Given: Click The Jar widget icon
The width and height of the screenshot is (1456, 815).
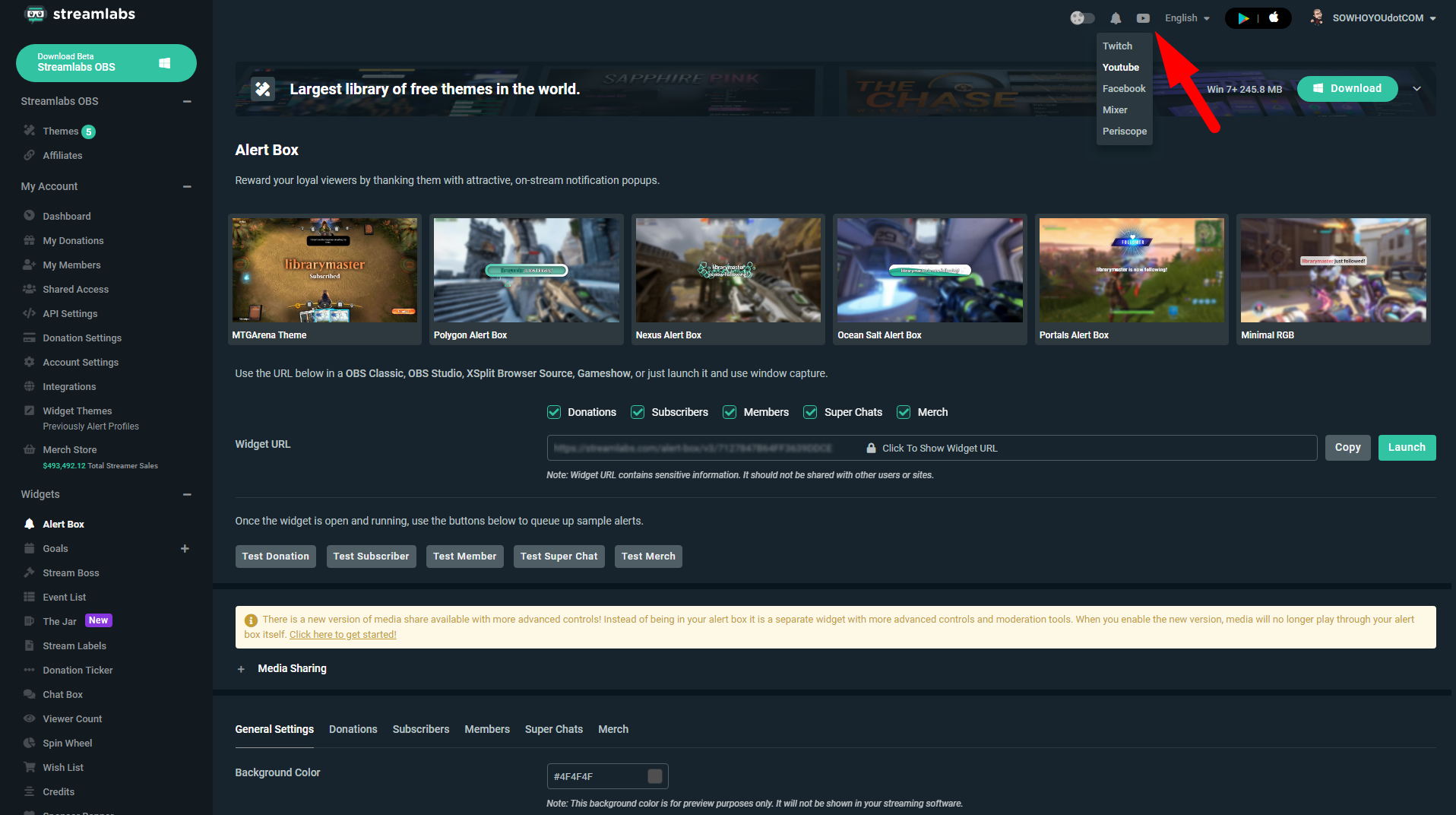Looking at the screenshot, I should (x=29, y=621).
